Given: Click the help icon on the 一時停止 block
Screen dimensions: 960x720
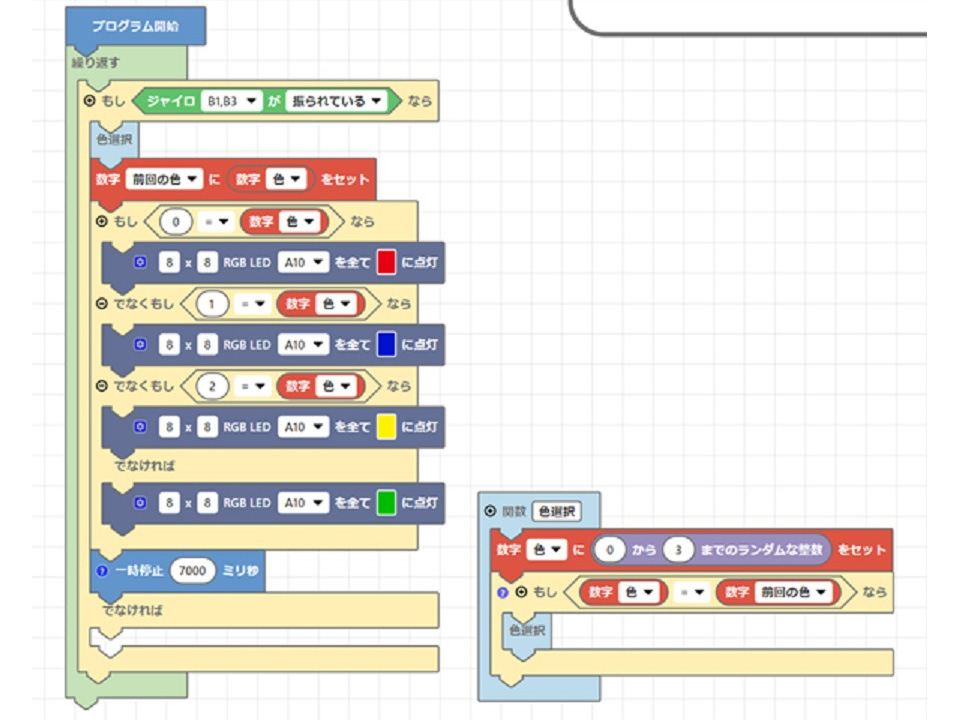Looking at the screenshot, I should 102,571.
